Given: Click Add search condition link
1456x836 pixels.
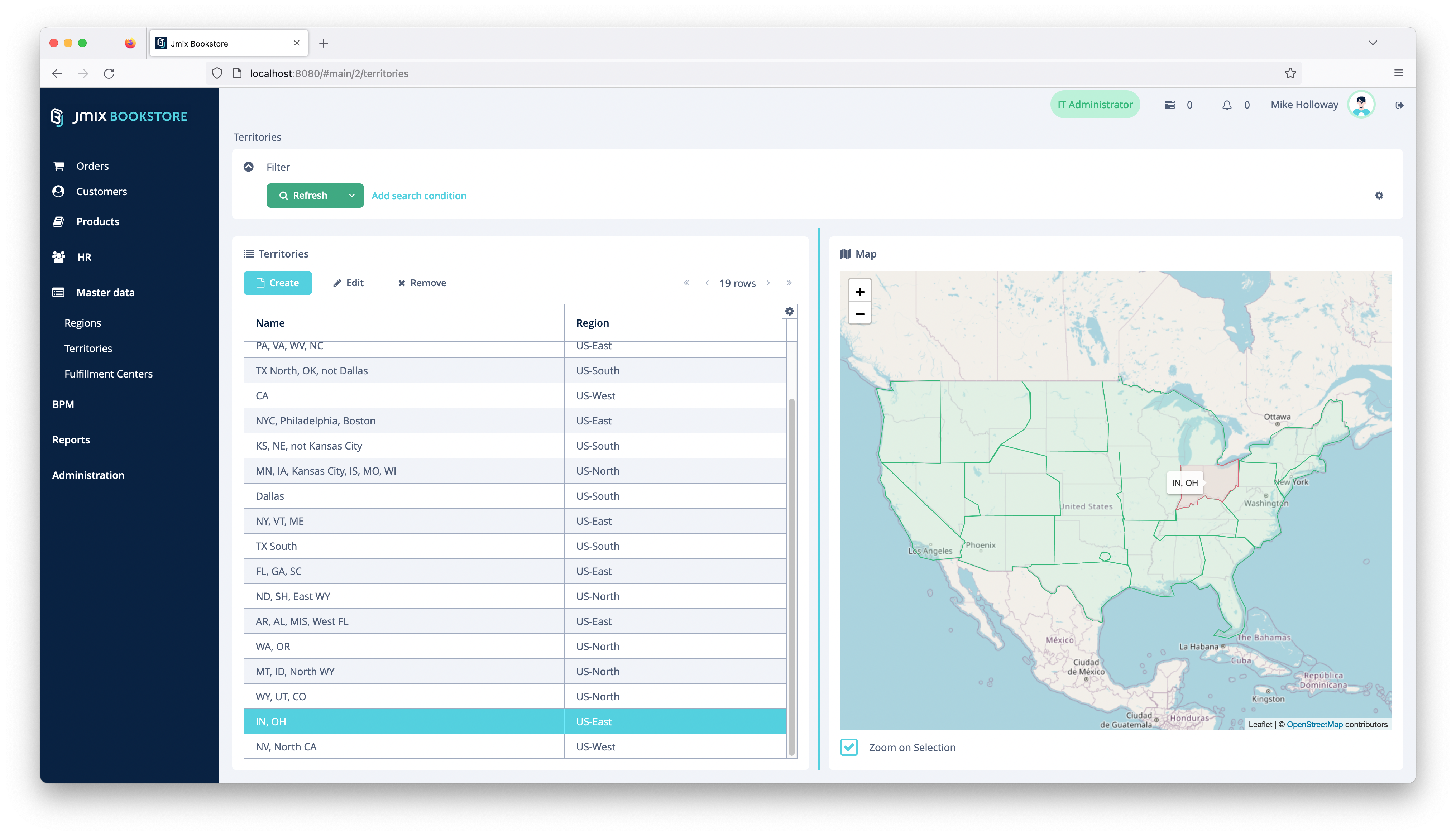Looking at the screenshot, I should (x=418, y=196).
